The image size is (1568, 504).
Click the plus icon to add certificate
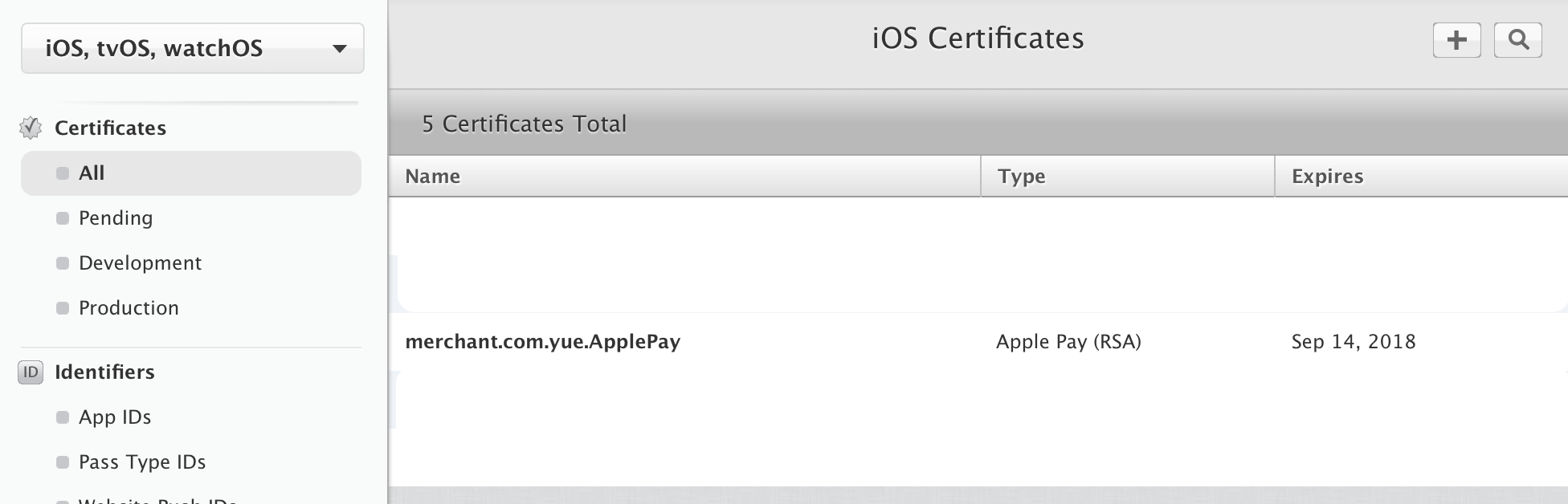point(1456,40)
